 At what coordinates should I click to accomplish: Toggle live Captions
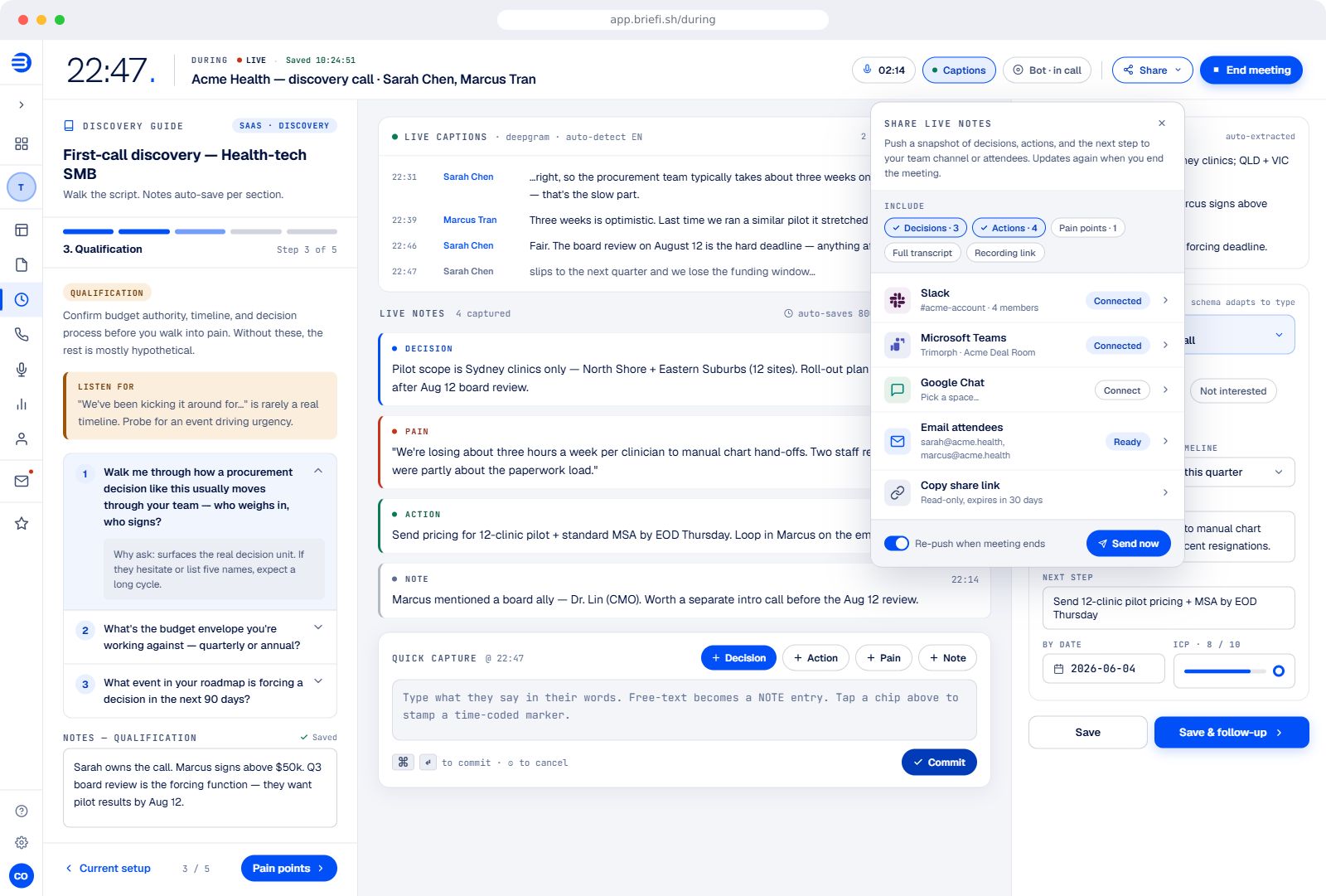click(959, 70)
